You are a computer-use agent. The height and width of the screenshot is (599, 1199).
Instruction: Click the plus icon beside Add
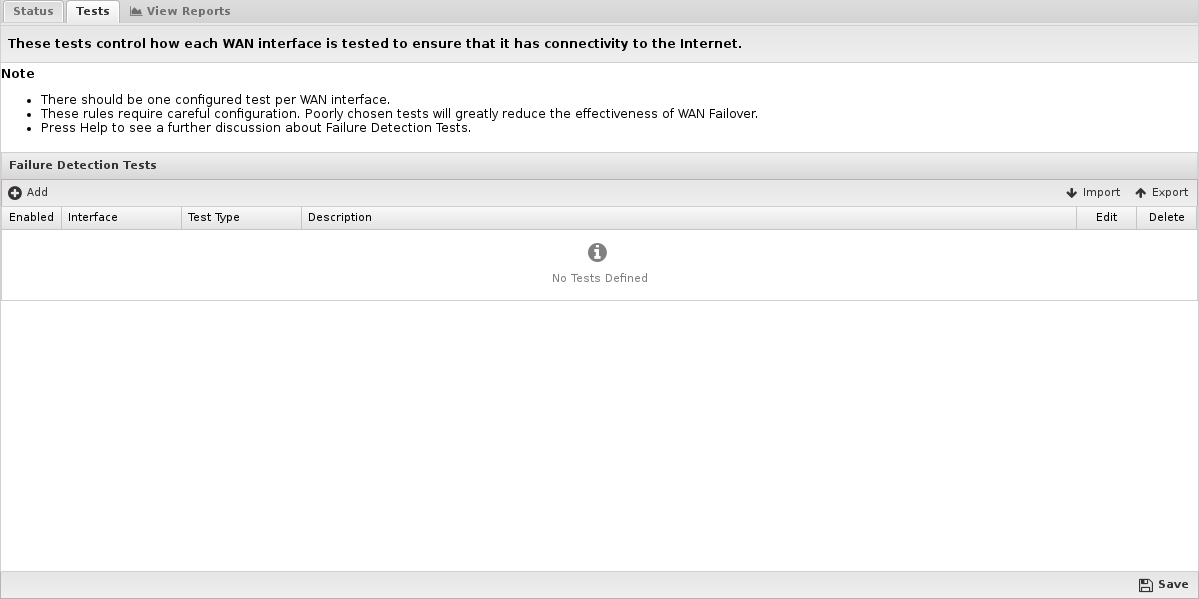tap(15, 193)
